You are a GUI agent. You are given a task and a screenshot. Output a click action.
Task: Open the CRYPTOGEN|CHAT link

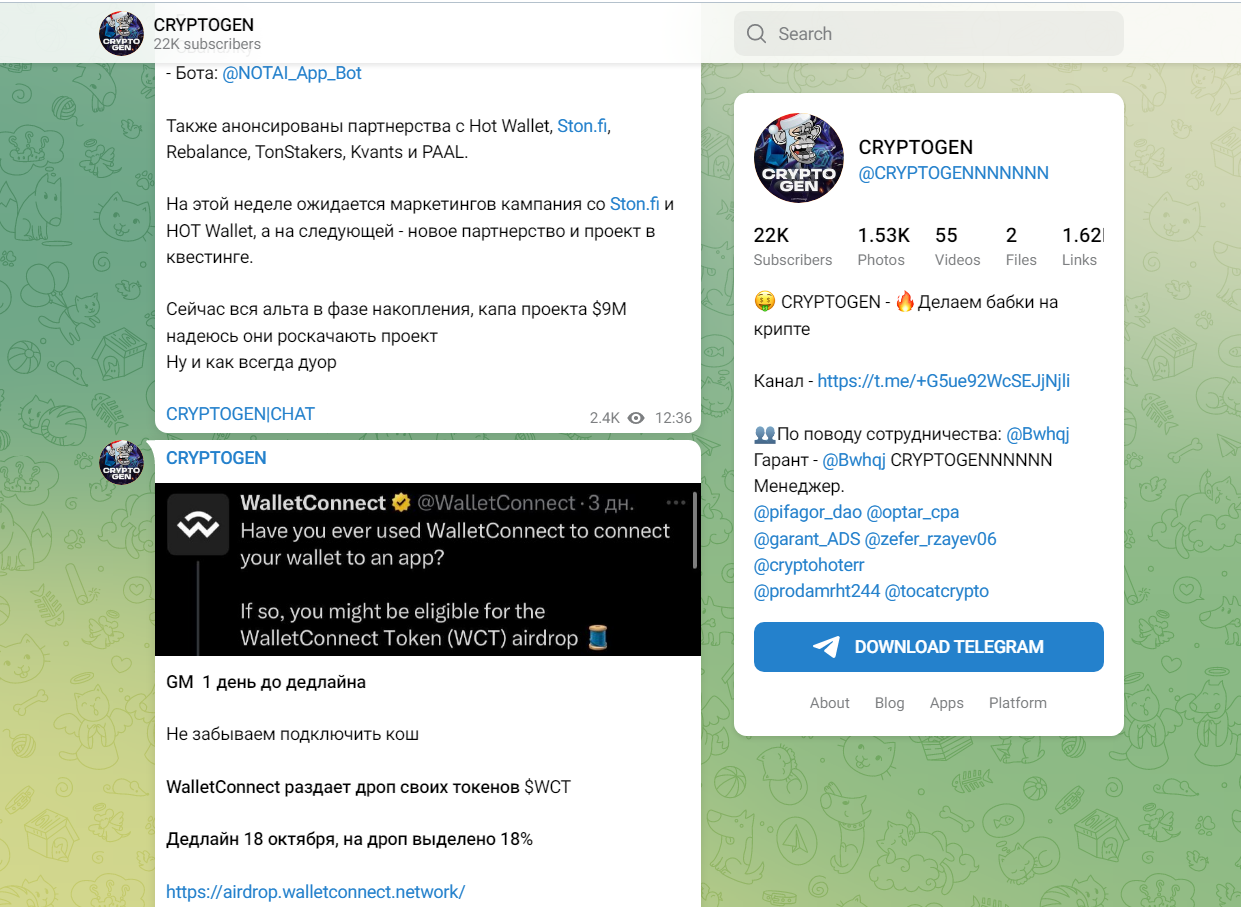[240, 414]
